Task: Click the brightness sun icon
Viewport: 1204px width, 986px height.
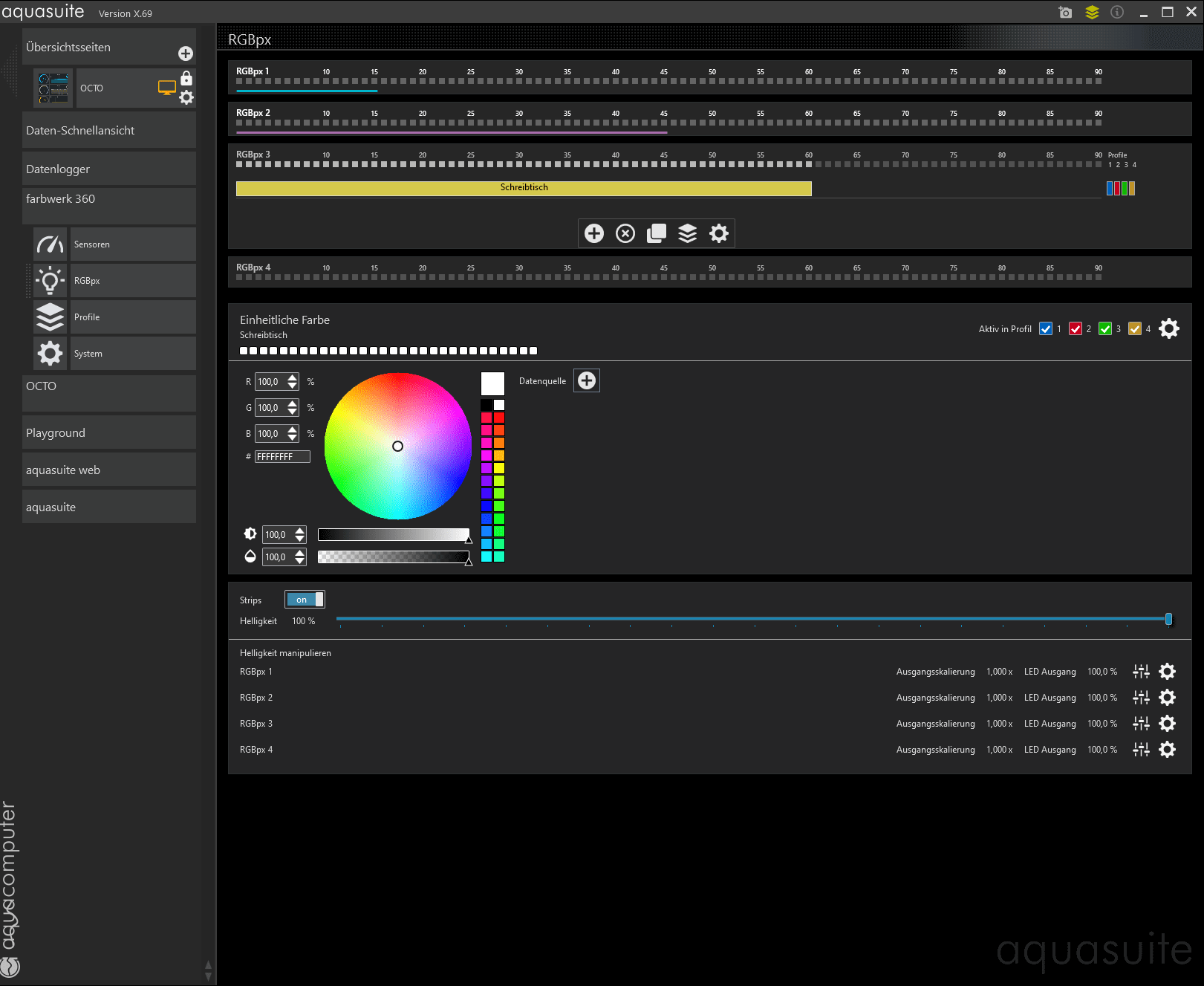Action: (250, 533)
